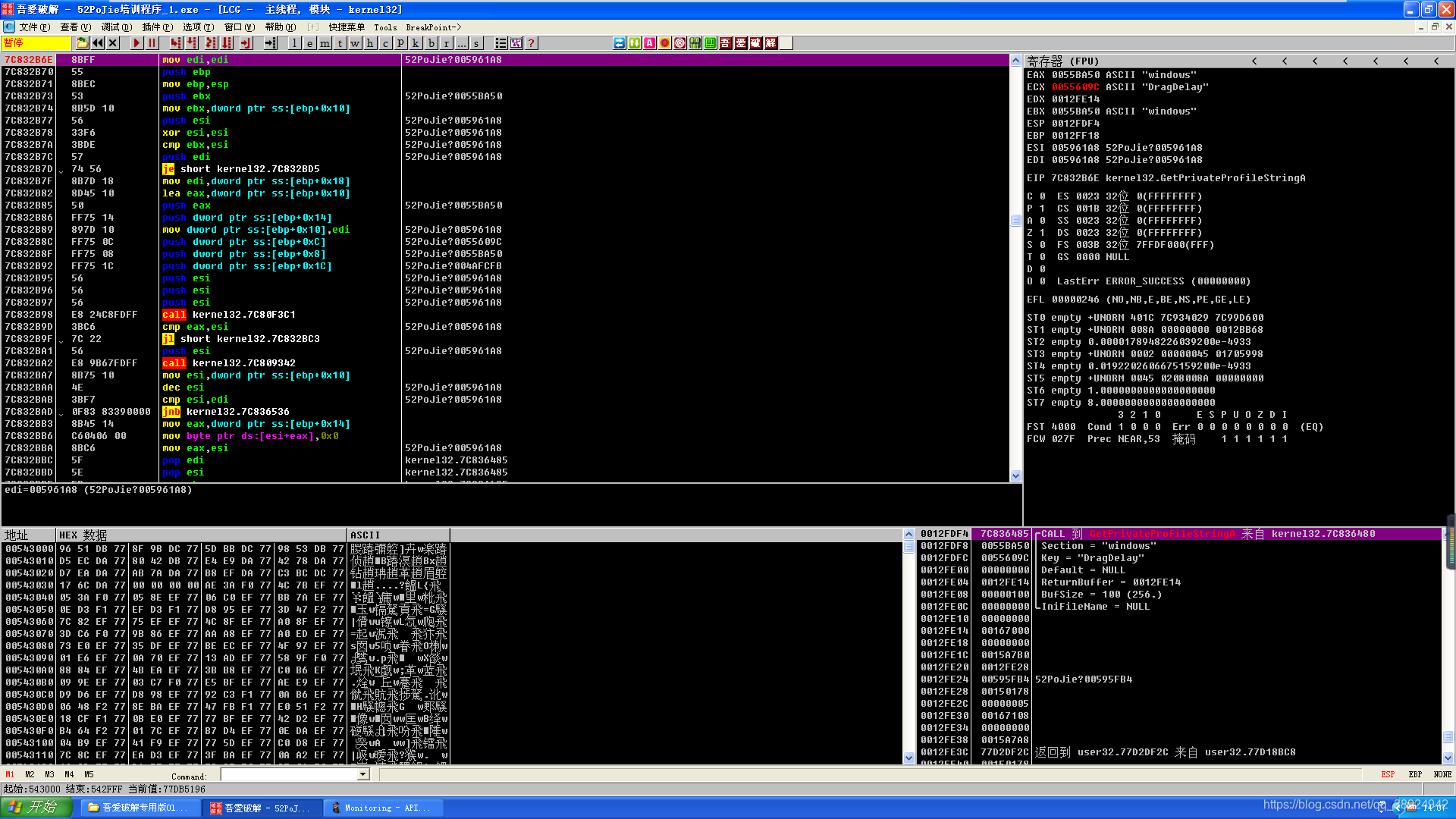Open Call stack via 'k' button

(416, 43)
